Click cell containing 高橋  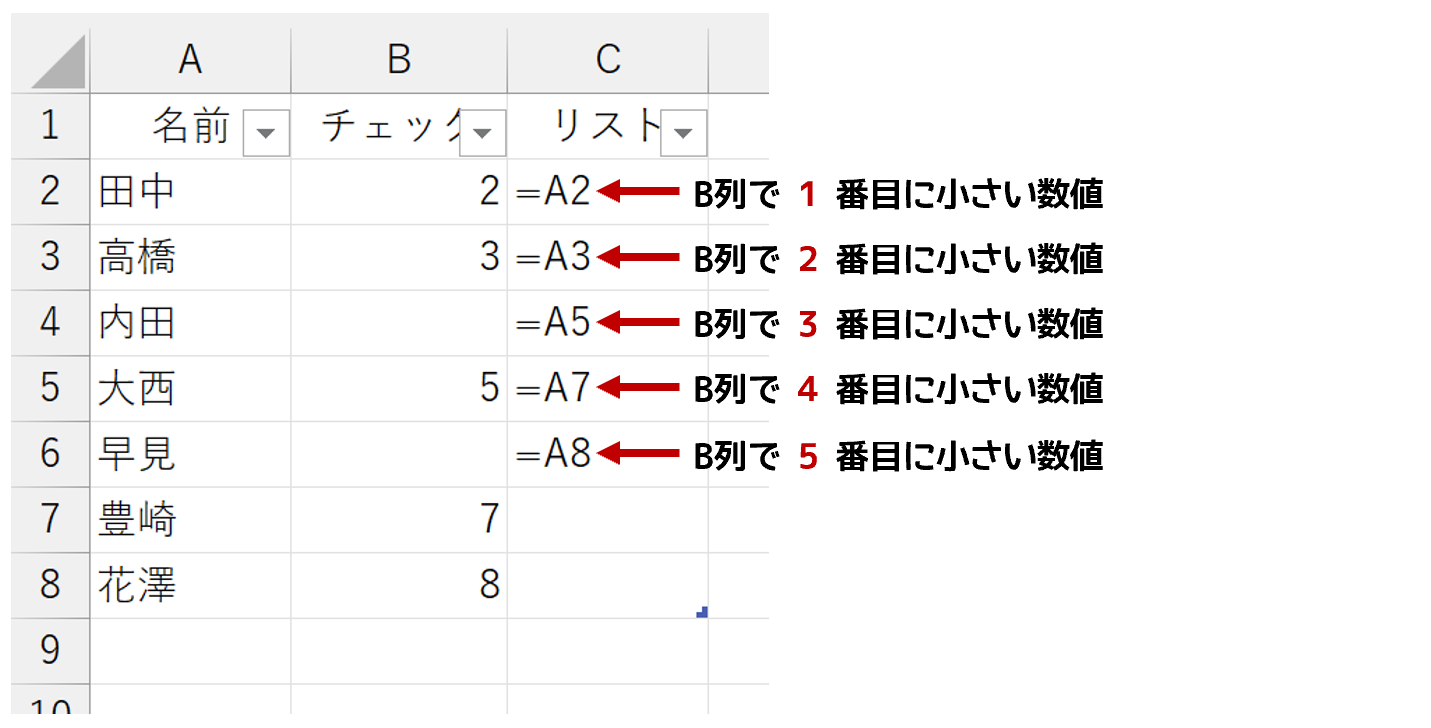pos(190,257)
